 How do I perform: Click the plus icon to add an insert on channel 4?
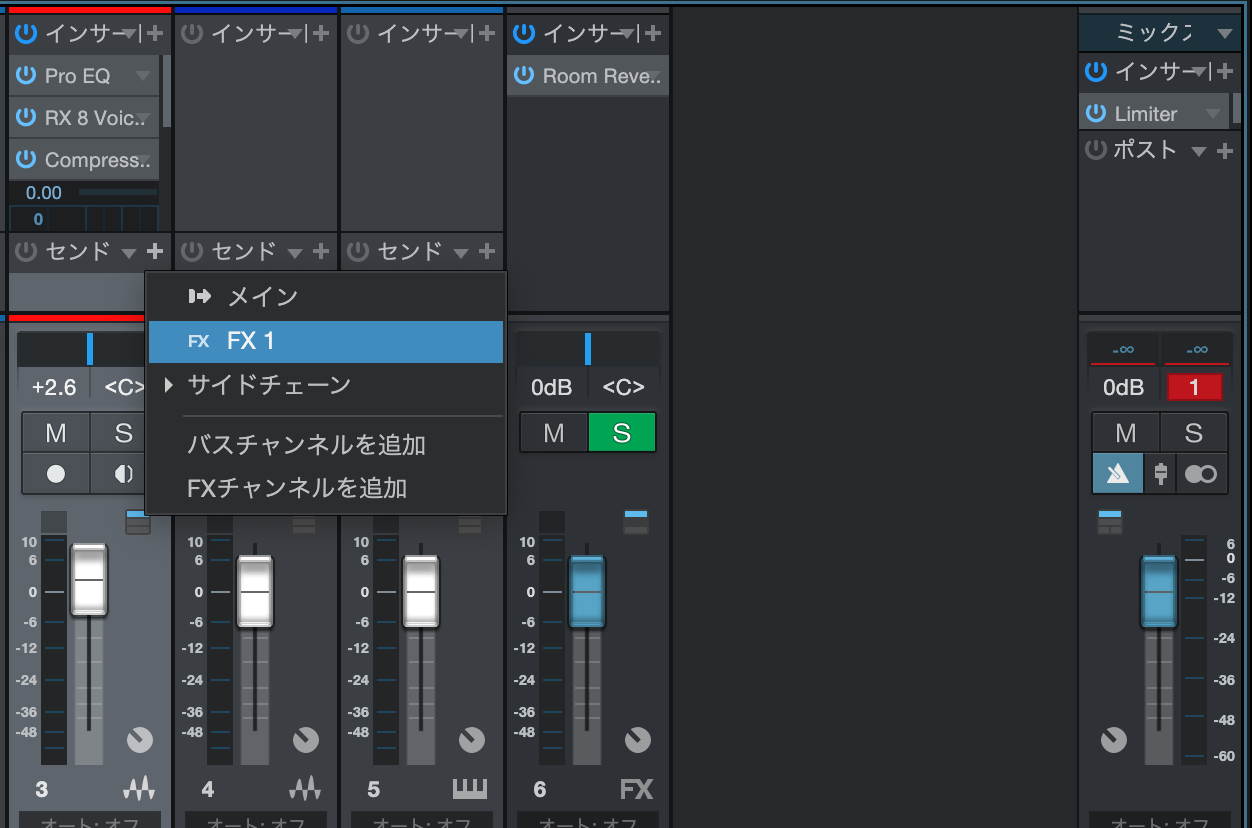pos(323,33)
